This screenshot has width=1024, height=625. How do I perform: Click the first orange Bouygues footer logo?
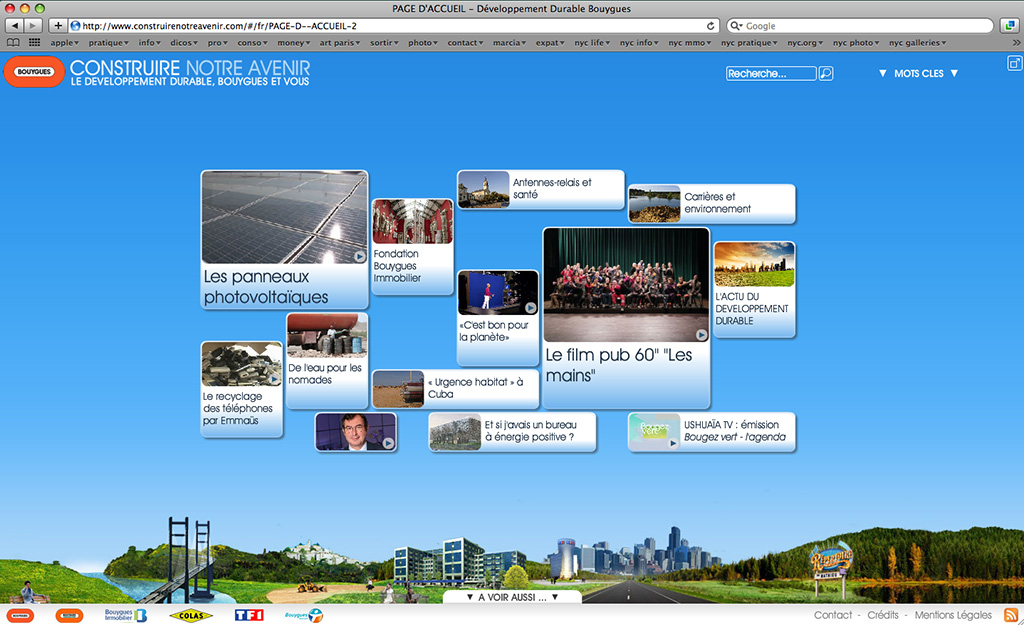pyautogui.click(x=20, y=615)
